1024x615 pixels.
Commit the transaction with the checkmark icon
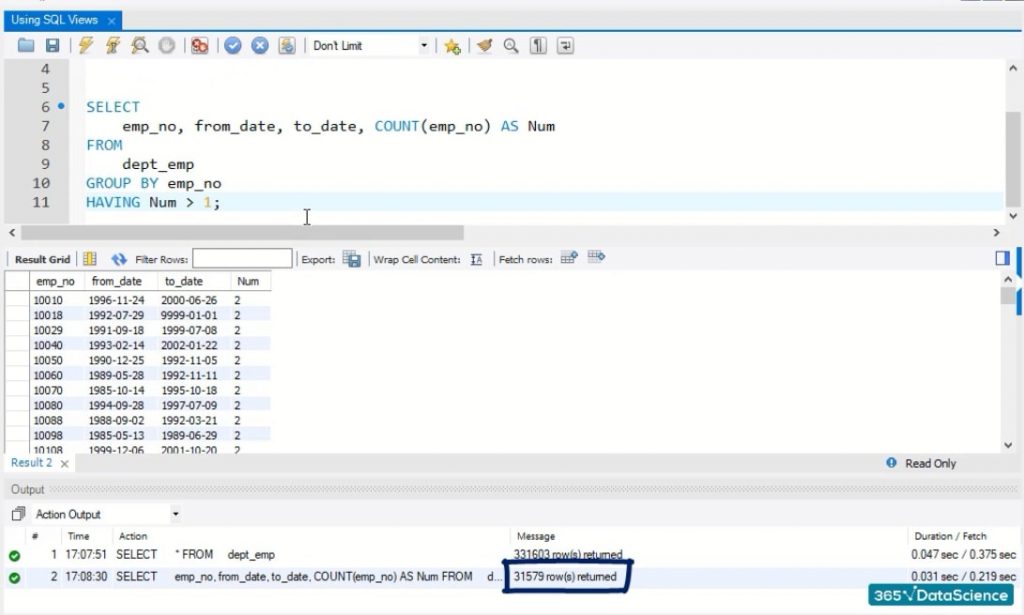point(233,46)
